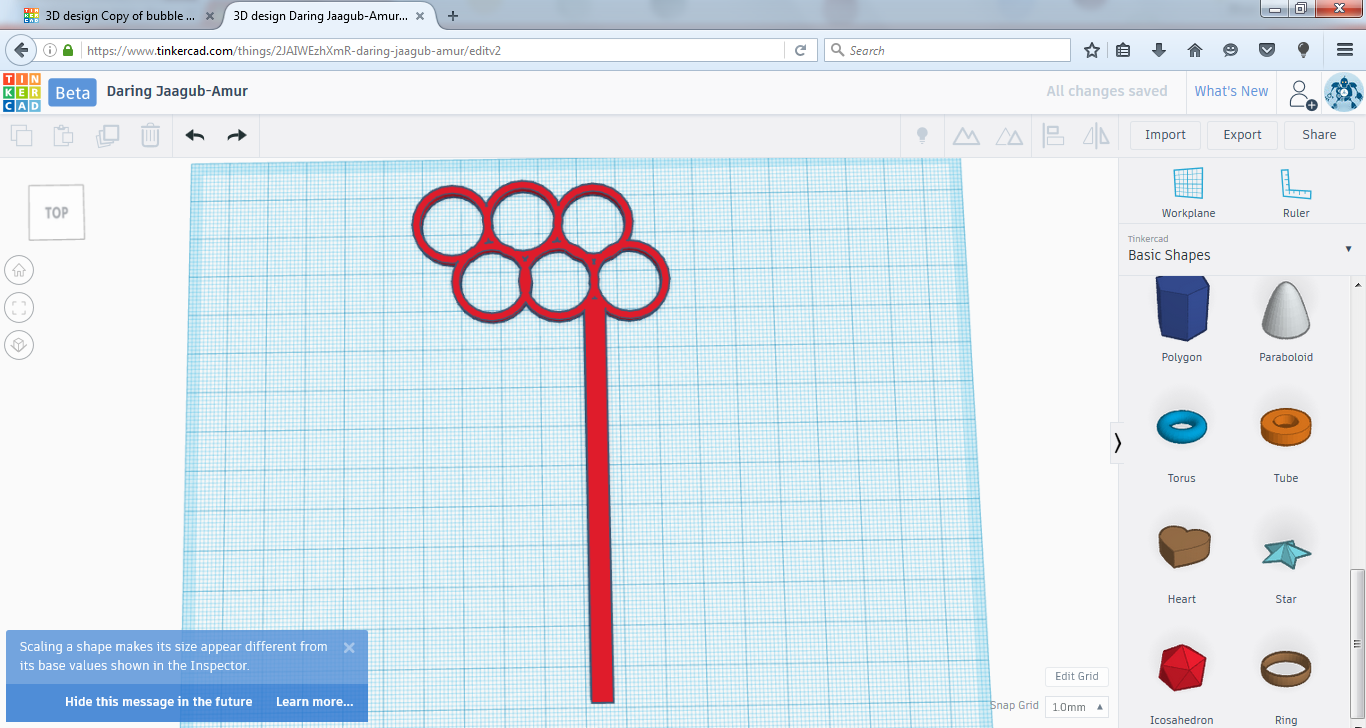Select the Workplane tool
Screen dimensions: 1366x728
[x=1188, y=192]
